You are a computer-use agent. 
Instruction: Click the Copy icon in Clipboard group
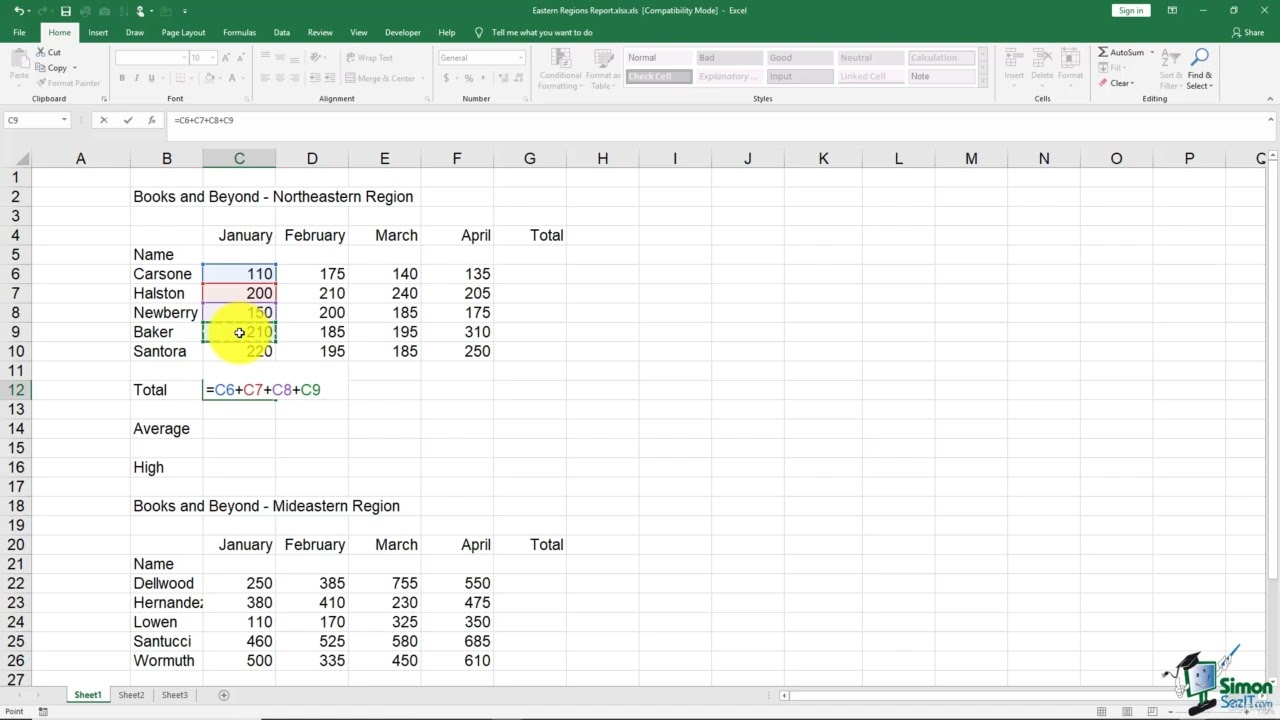click(41, 68)
